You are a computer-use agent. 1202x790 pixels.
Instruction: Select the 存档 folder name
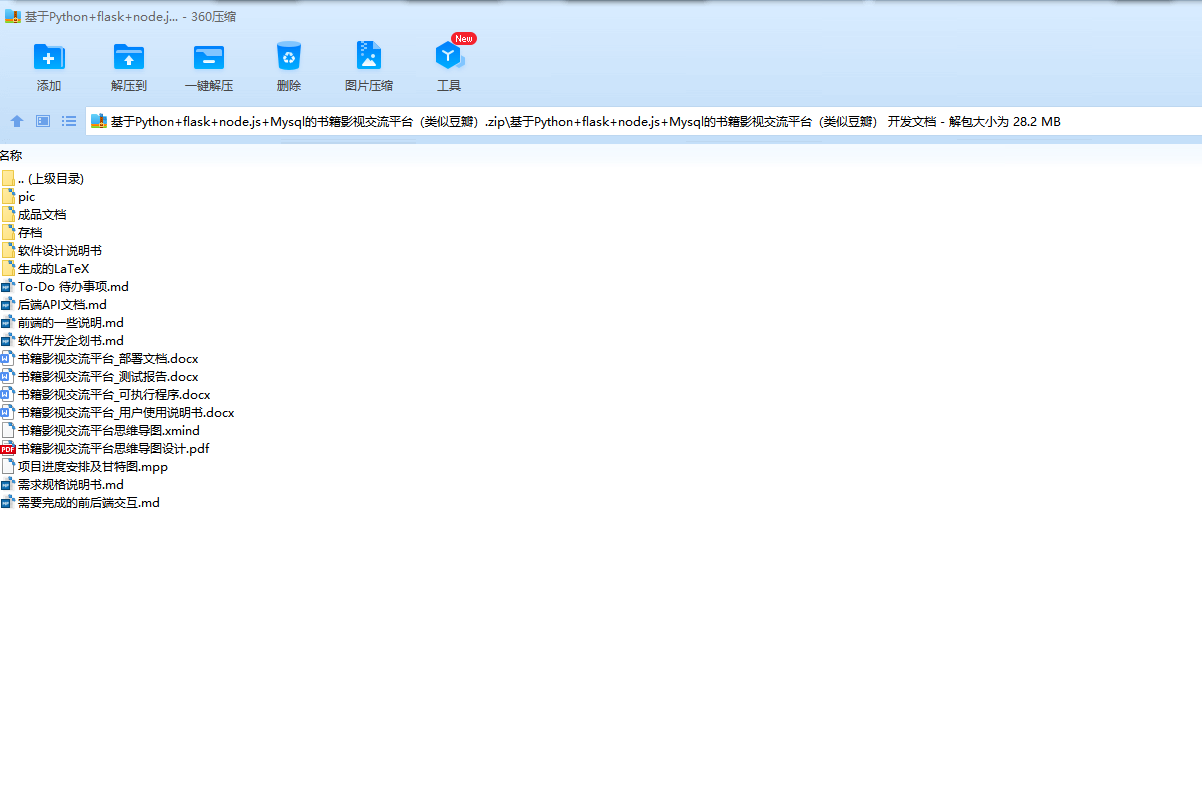(30, 233)
